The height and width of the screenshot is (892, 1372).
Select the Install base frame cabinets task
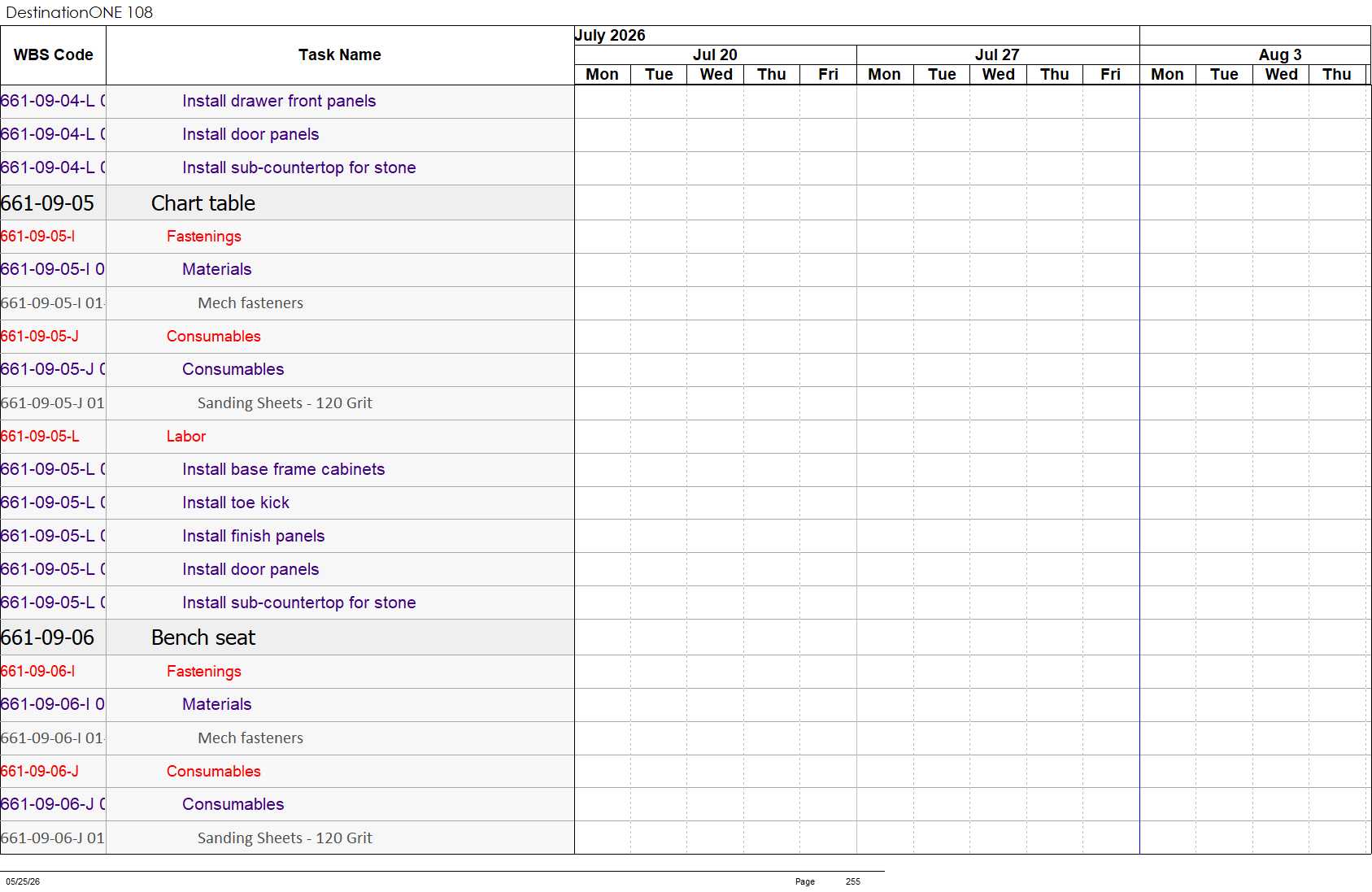pyautogui.click(x=284, y=469)
